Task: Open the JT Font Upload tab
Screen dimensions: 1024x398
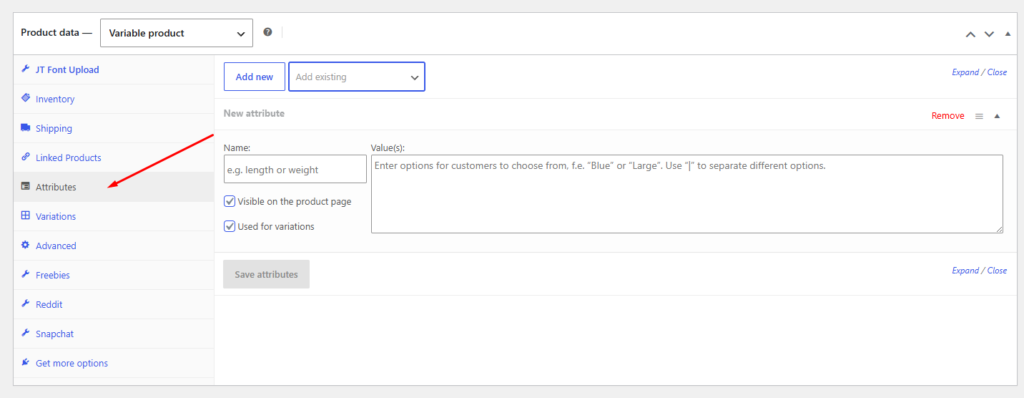Action: pos(114,69)
